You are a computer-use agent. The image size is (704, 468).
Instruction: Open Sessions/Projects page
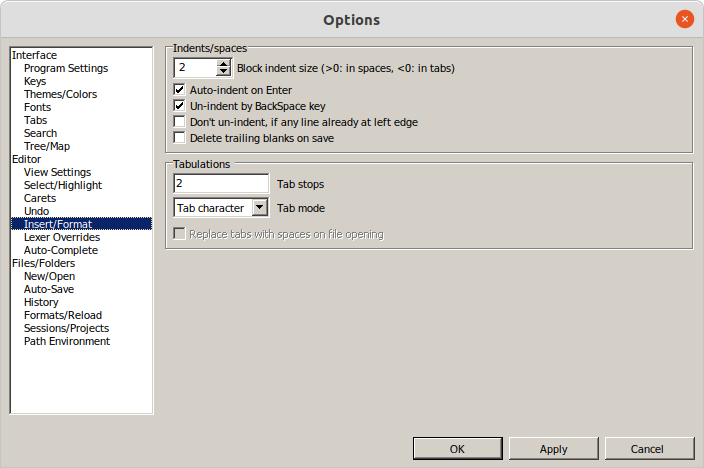coord(66,328)
